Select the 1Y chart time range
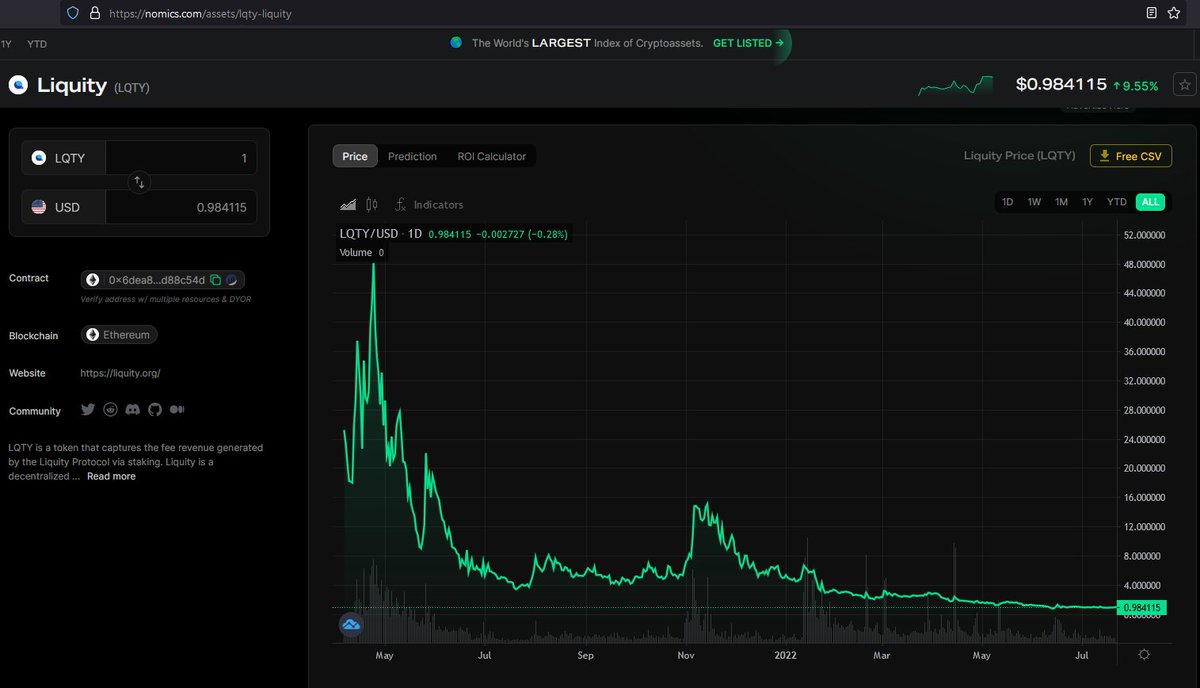 pos(1087,202)
